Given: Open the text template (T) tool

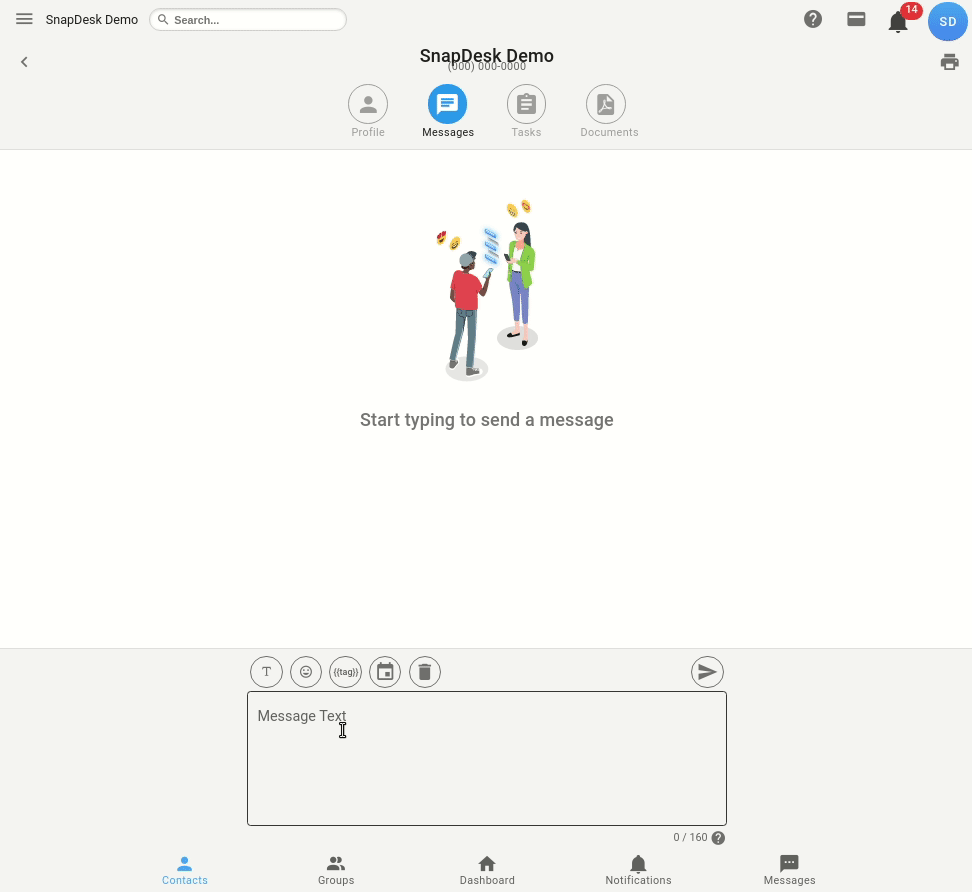Looking at the screenshot, I should coord(267,672).
